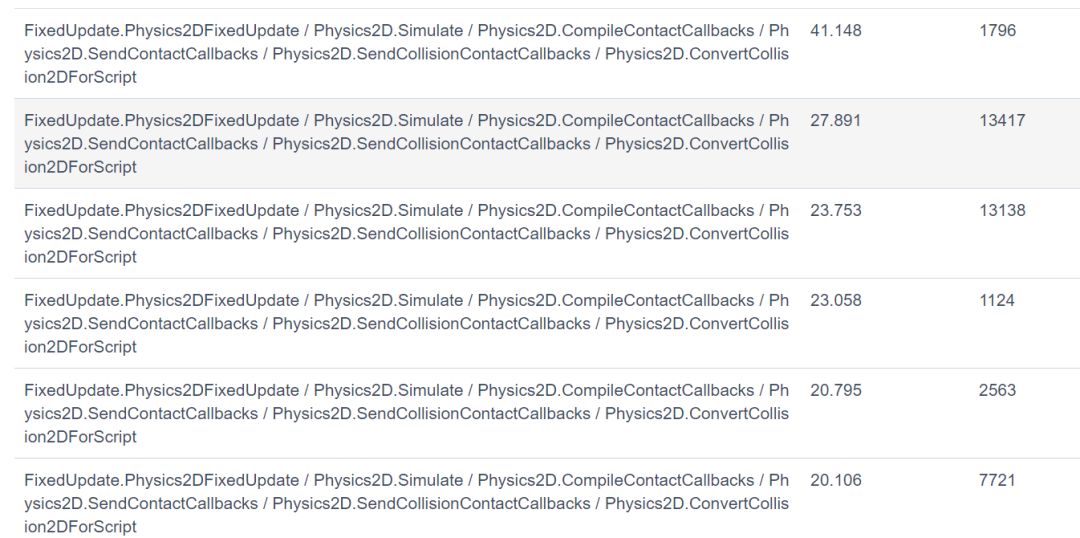Click the 20.795 time value

point(835,390)
